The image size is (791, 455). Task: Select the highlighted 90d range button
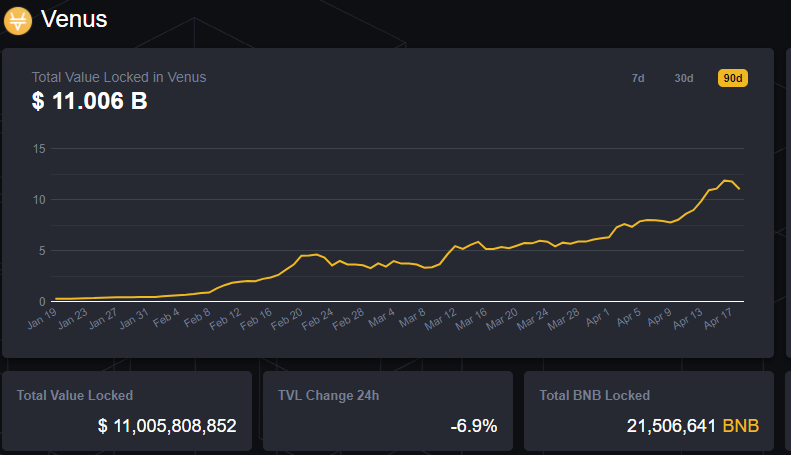(x=733, y=78)
